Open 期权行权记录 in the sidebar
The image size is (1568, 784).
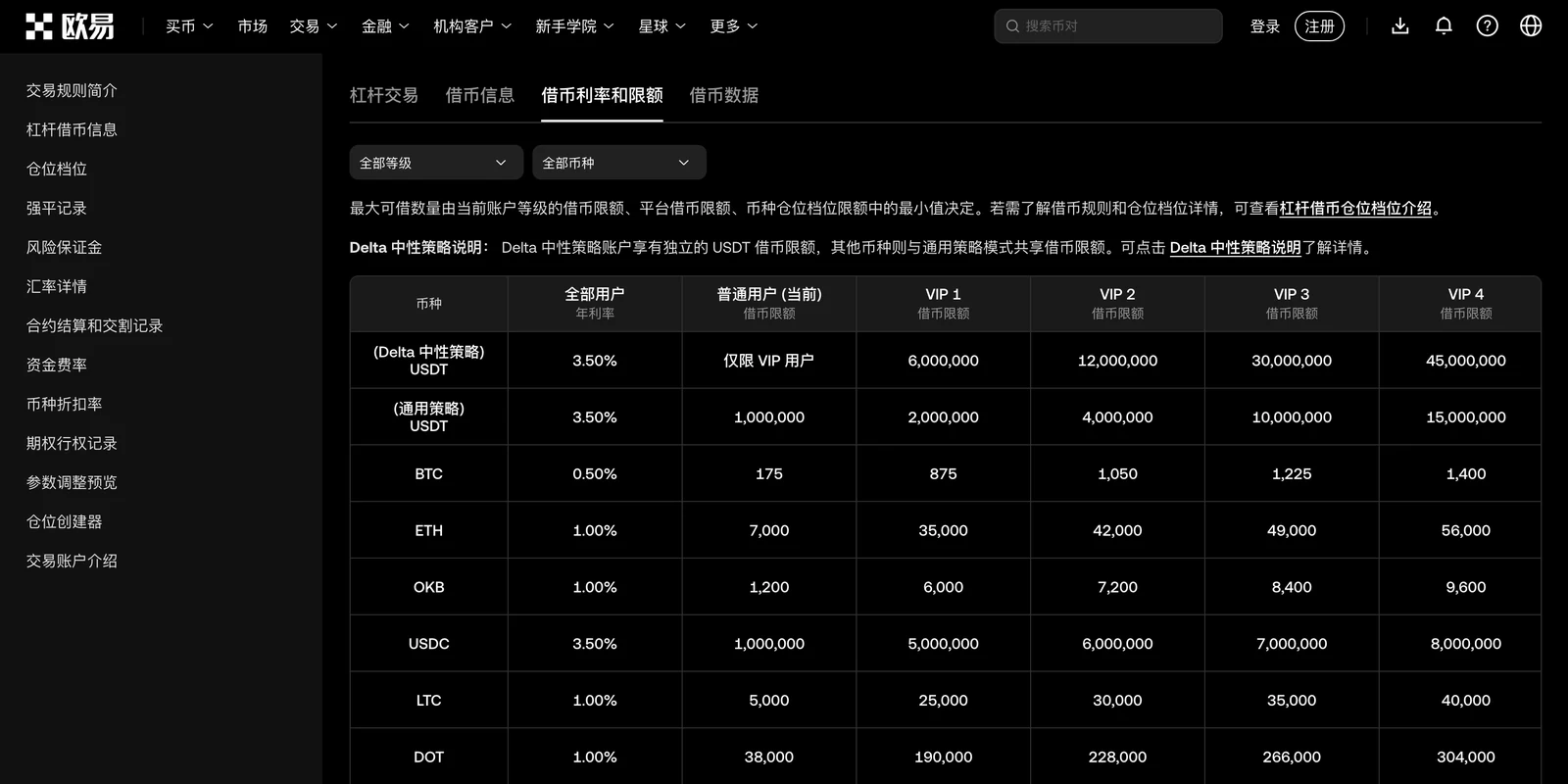pos(72,443)
